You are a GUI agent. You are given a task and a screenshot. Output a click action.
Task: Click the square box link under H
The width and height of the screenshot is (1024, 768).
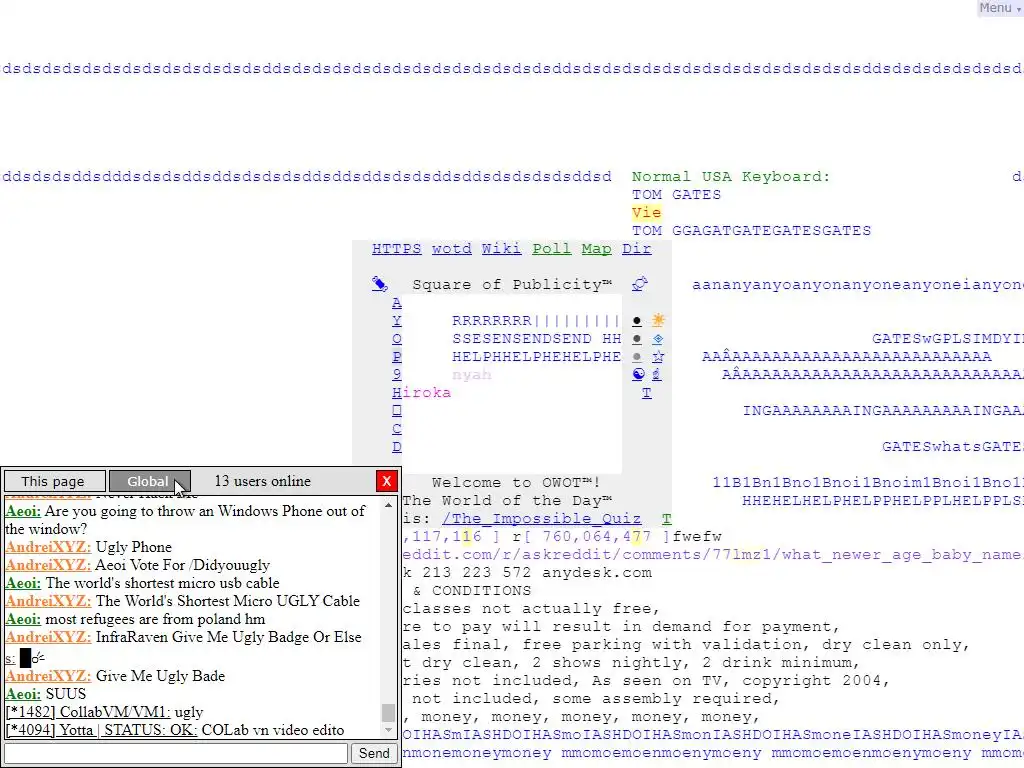(x=396, y=411)
